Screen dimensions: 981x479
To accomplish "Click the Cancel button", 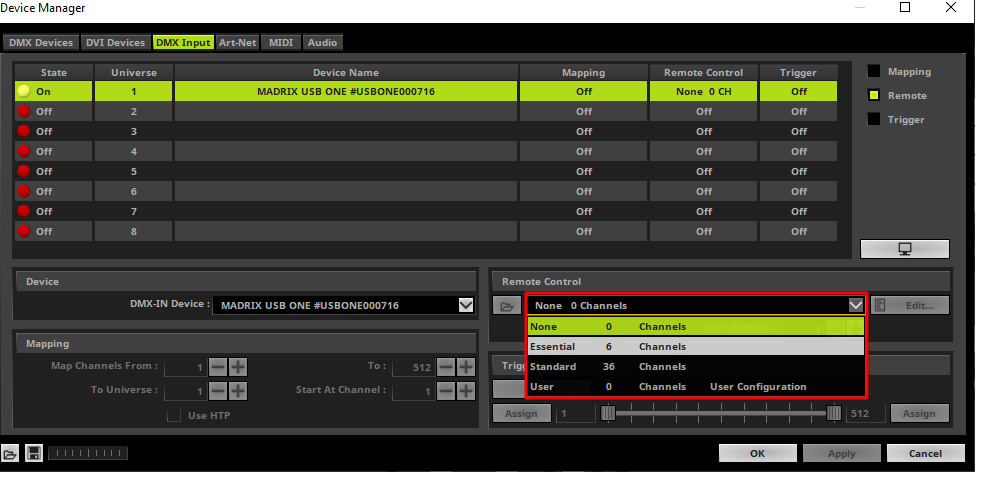I will pyautogui.click(x=925, y=453).
